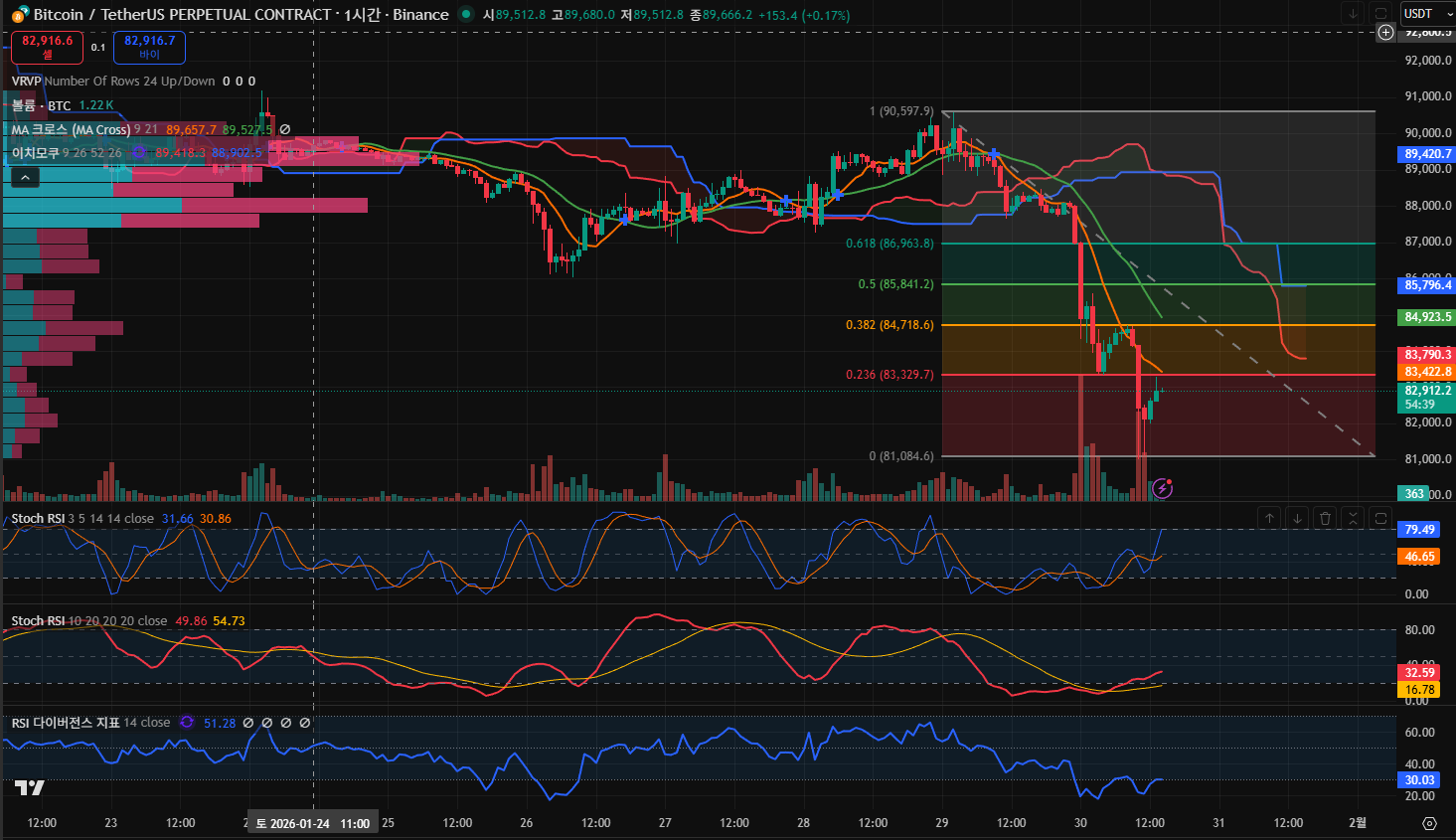Maximize the main chart pane
The height and width of the screenshot is (840, 1456).
[x=1380, y=13]
